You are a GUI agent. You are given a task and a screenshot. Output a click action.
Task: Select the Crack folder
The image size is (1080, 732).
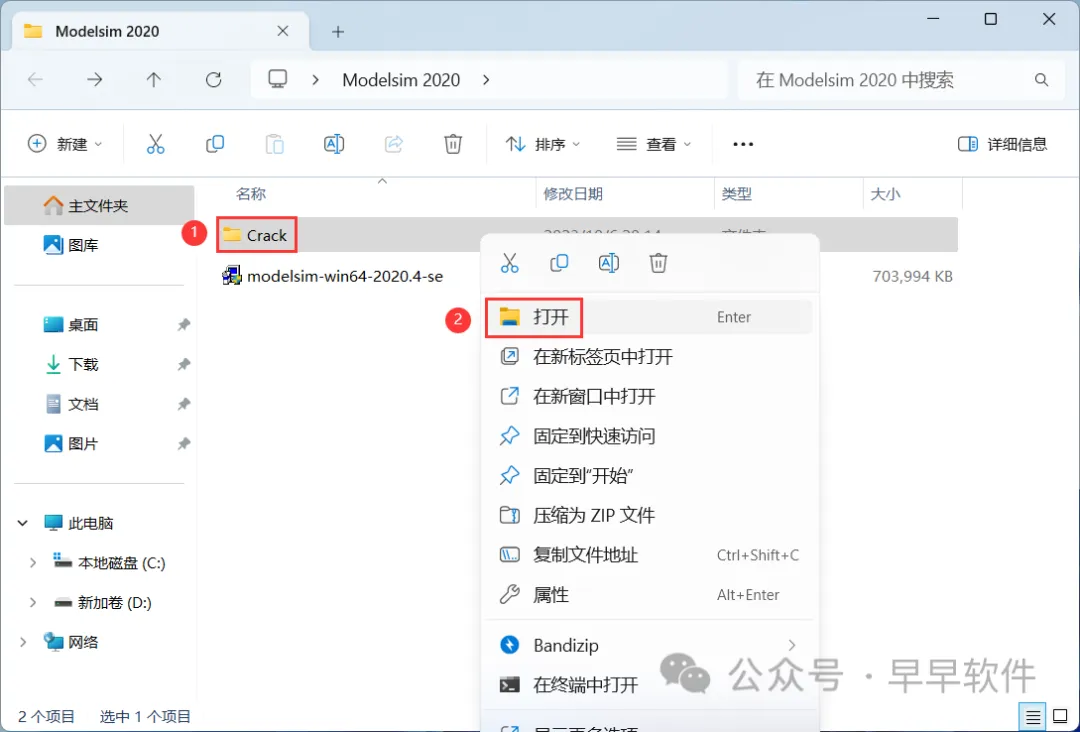[x=256, y=236]
